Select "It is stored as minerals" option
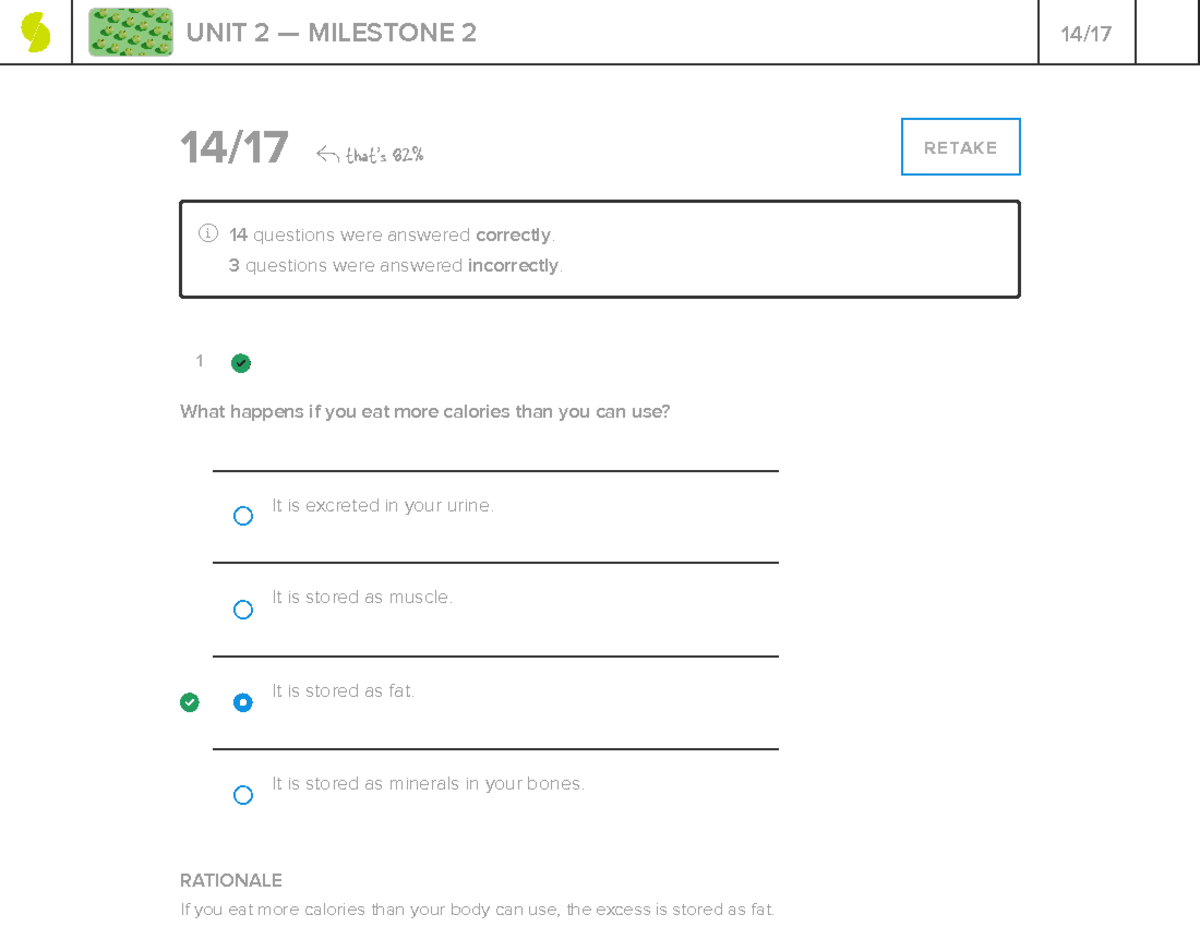The height and width of the screenshot is (927, 1200). [243, 795]
